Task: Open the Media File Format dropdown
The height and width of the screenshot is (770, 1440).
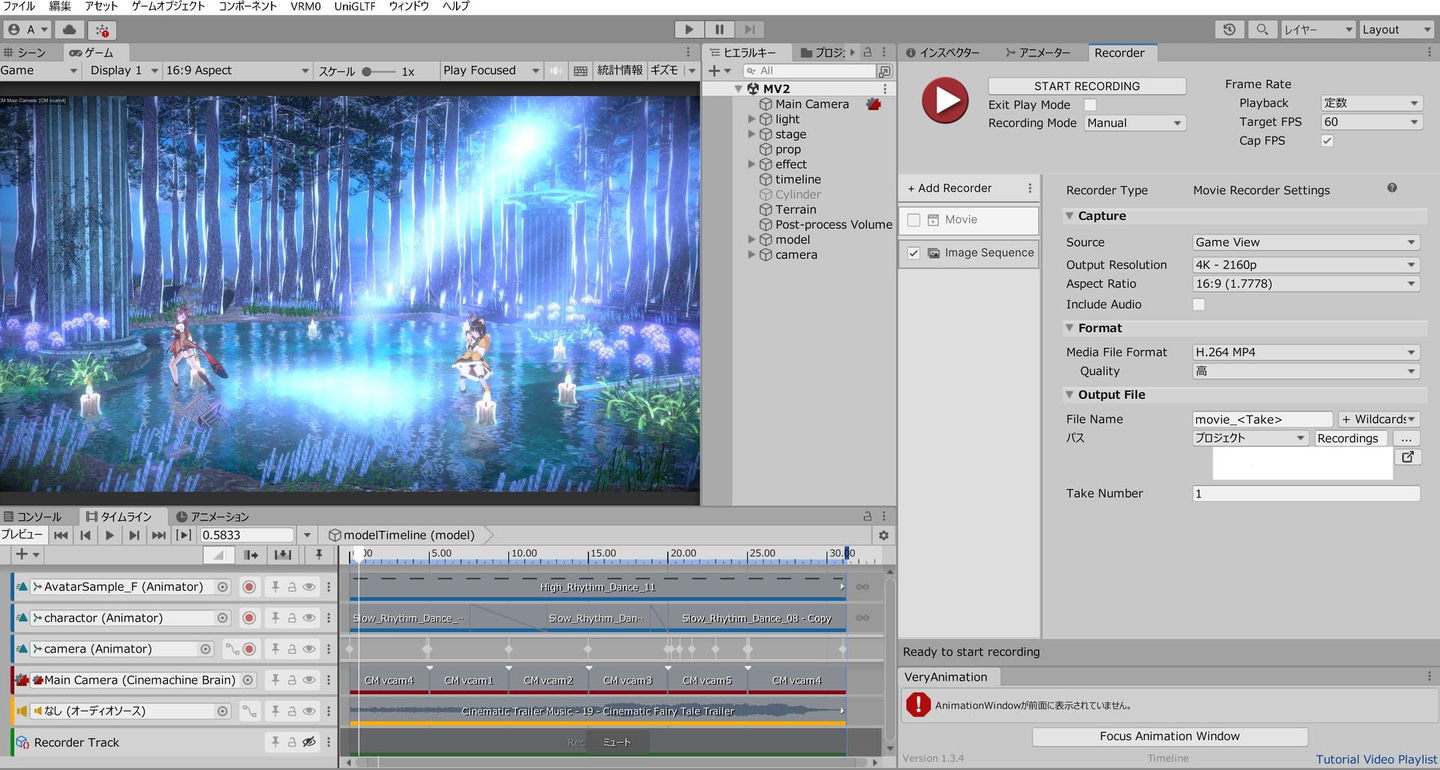Action: 1306,352
